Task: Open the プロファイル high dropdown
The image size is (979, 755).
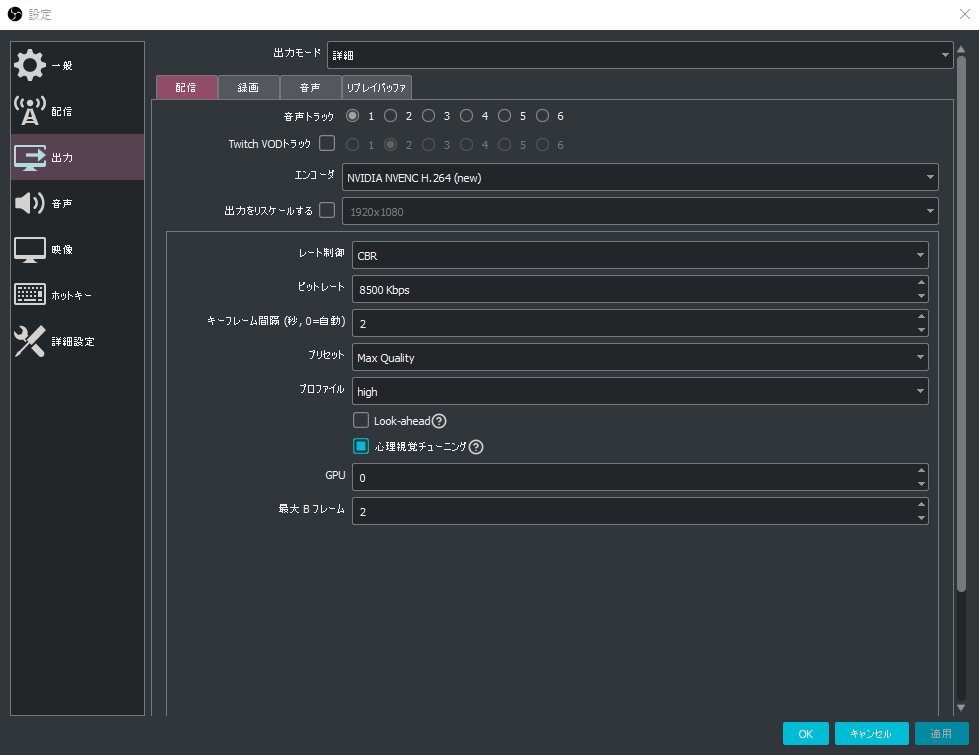Action: (x=640, y=392)
